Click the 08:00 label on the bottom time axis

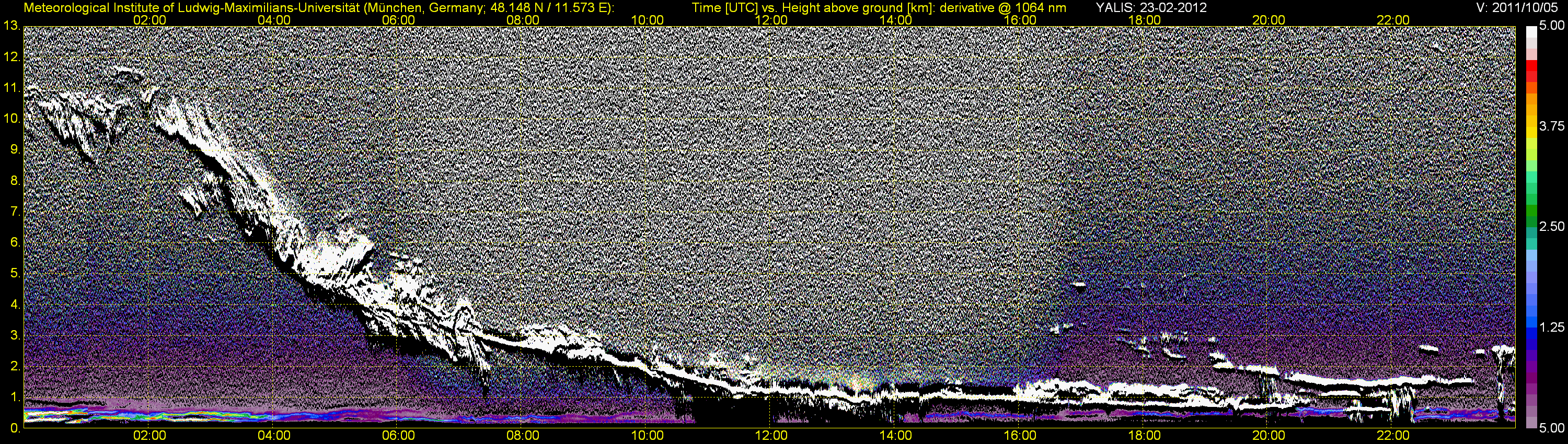click(523, 436)
